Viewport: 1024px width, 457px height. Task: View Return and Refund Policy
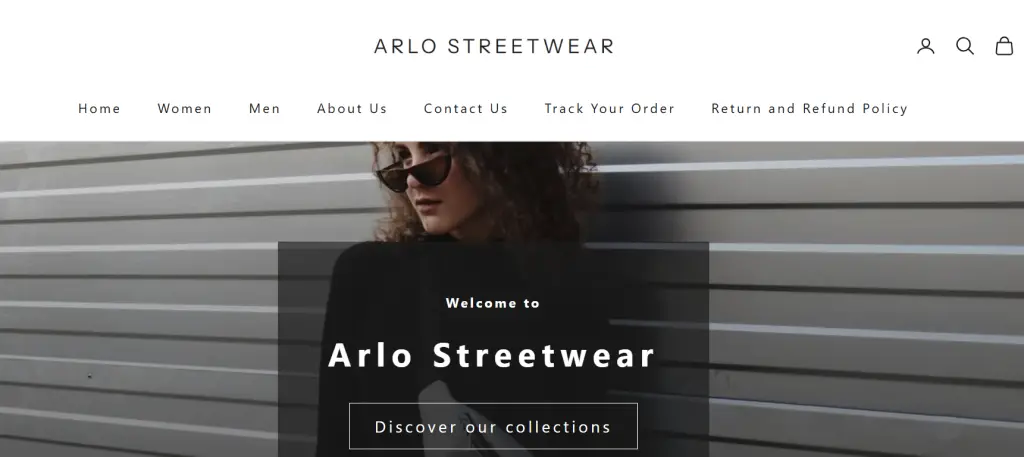pyautogui.click(x=809, y=108)
